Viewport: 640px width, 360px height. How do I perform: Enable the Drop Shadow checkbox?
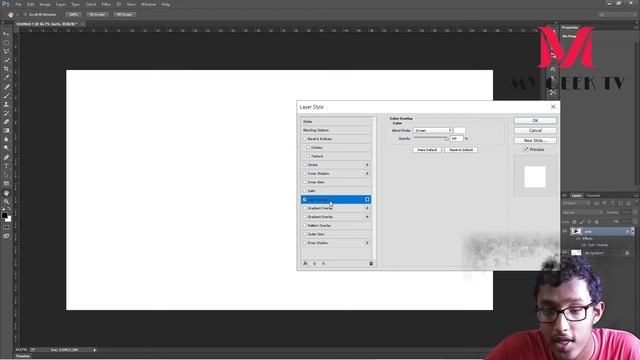pos(304,243)
